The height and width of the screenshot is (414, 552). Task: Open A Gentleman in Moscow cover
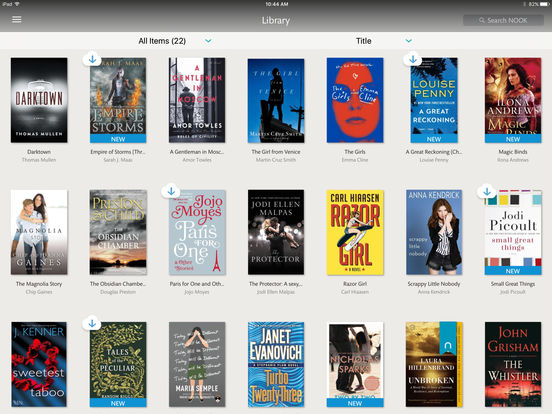pyautogui.click(x=197, y=100)
